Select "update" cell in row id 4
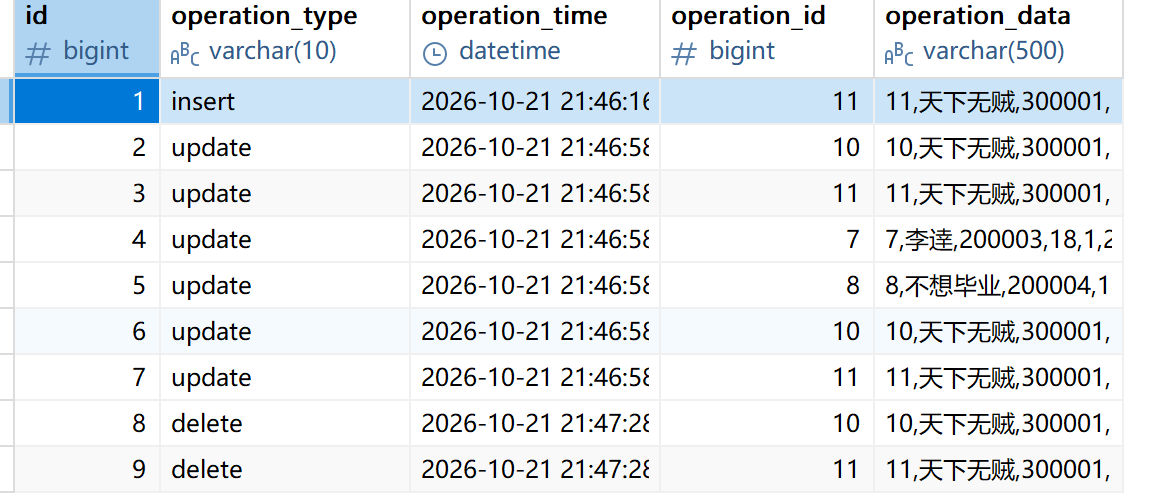The width and height of the screenshot is (1166, 504). point(285,239)
